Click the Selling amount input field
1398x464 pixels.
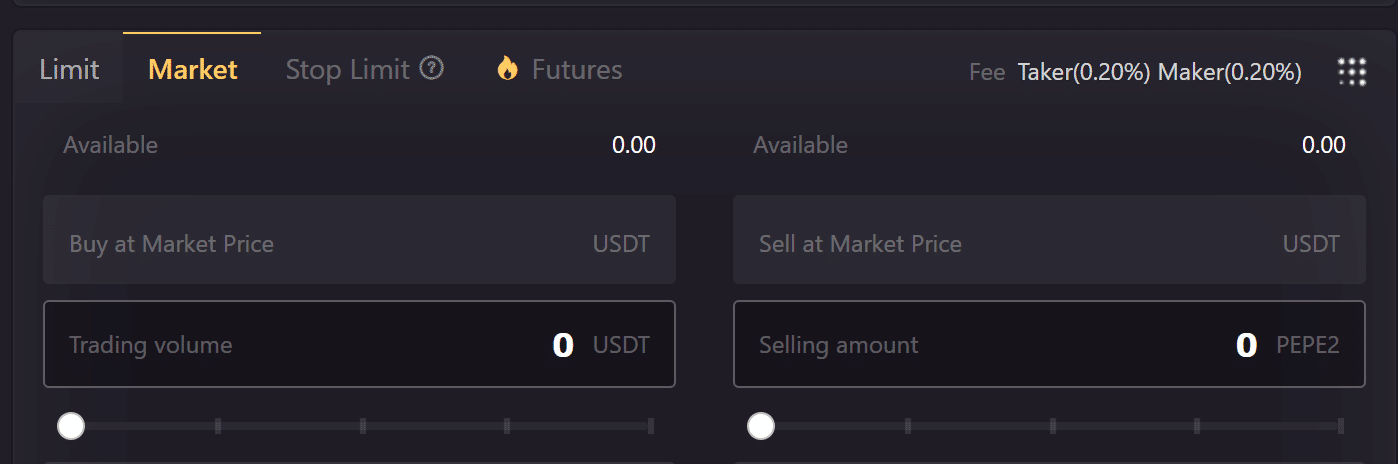click(x=1049, y=344)
